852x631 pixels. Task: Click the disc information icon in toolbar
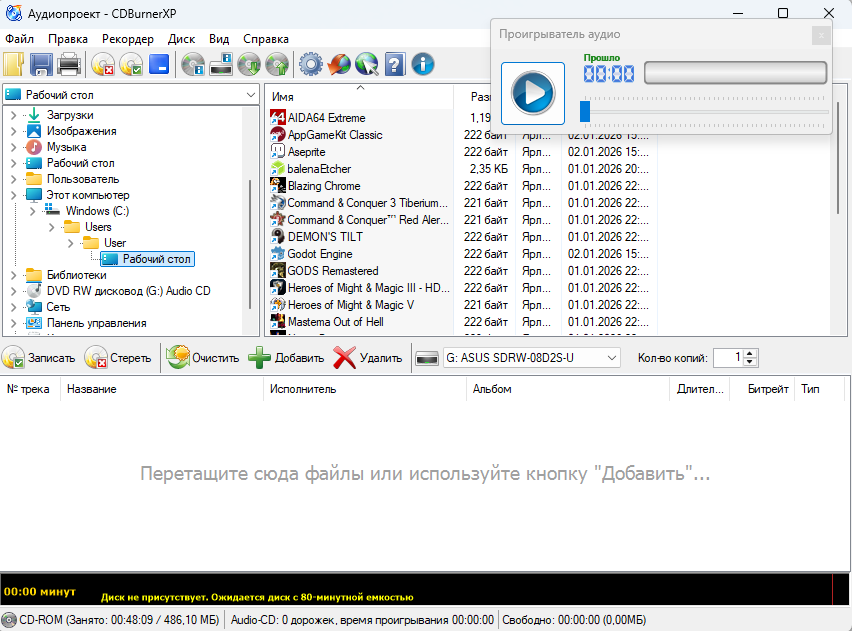coord(192,65)
